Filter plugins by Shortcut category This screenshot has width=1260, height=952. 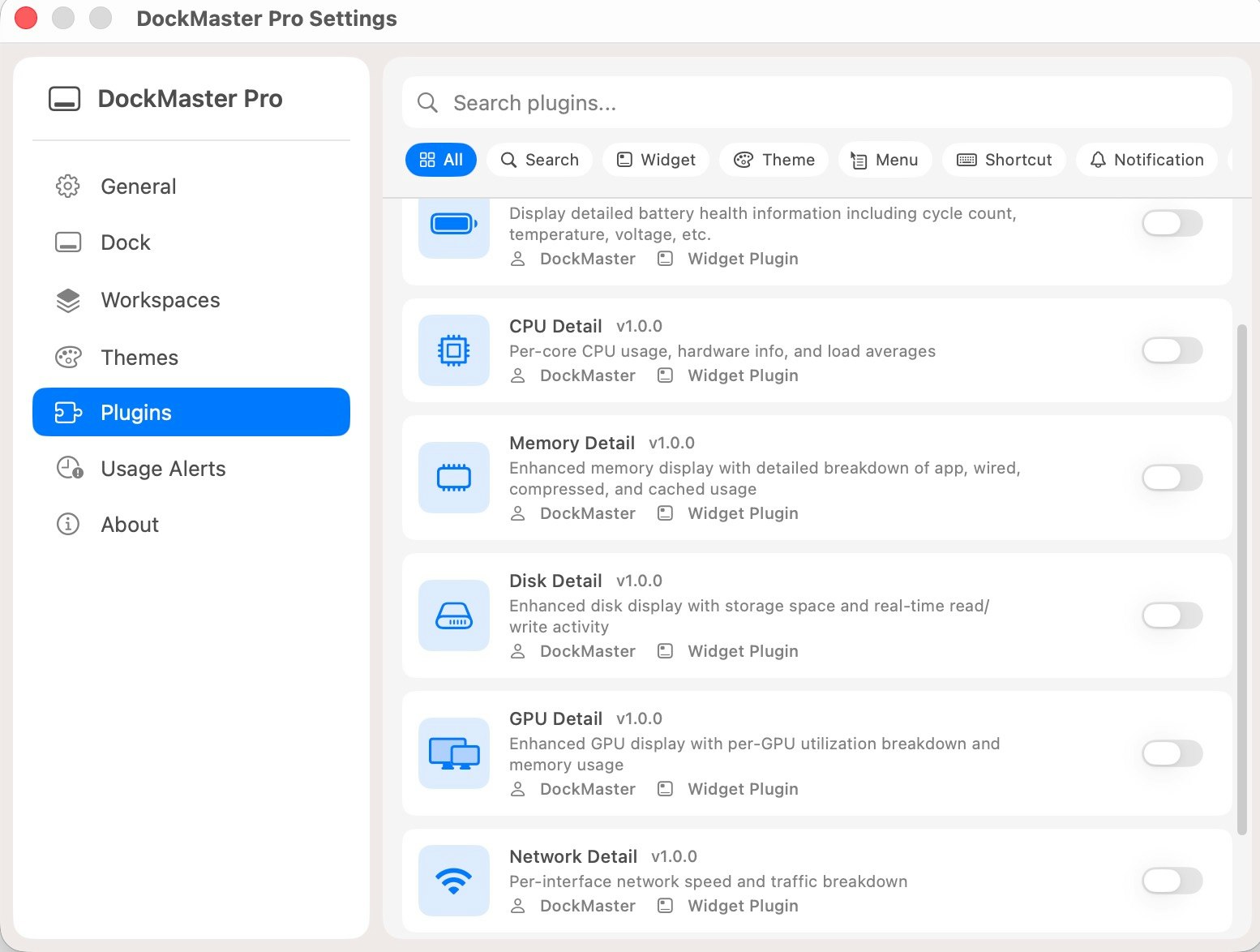pyautogui.click(x=1004, y=160)
